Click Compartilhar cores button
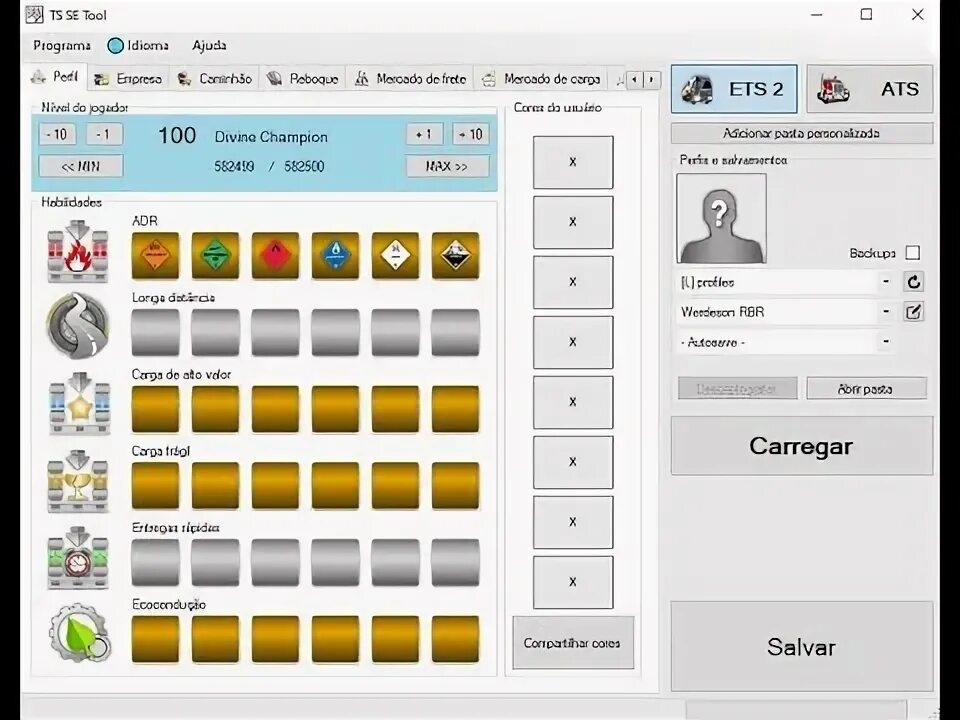The height and width of the screenshot is (720, 960). pos(573,643)
